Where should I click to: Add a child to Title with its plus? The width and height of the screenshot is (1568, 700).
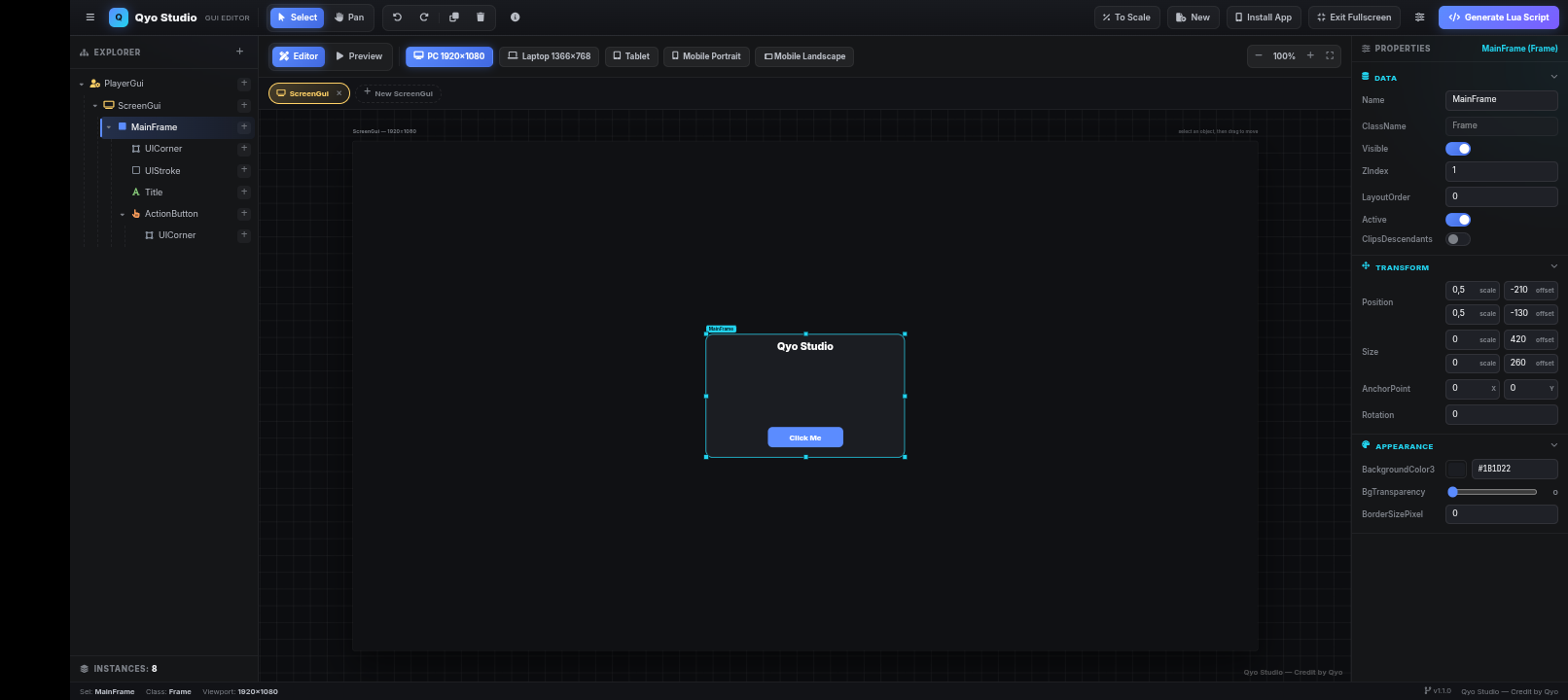pos(244,192)
